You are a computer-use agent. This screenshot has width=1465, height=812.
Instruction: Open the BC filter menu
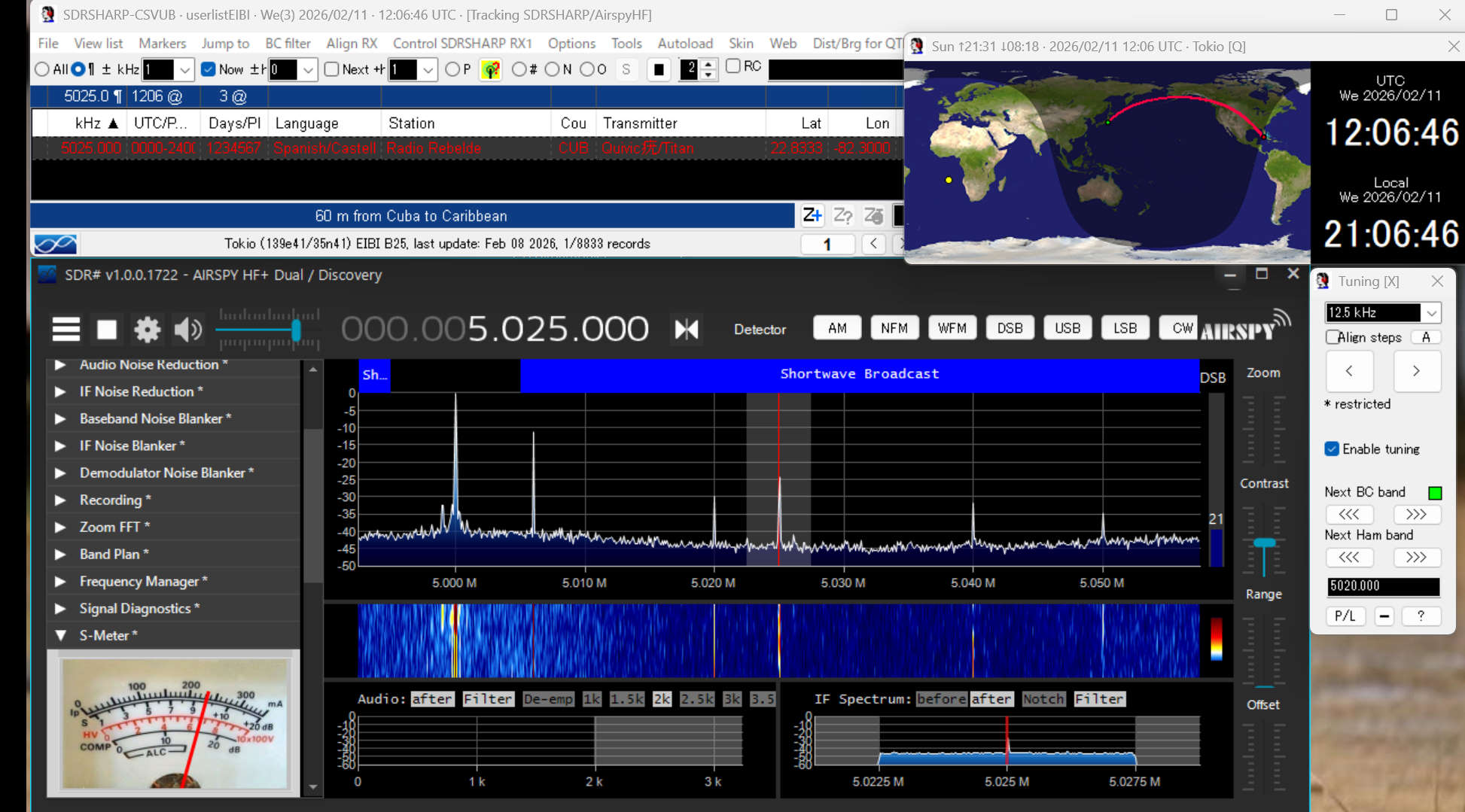[288, 43]
